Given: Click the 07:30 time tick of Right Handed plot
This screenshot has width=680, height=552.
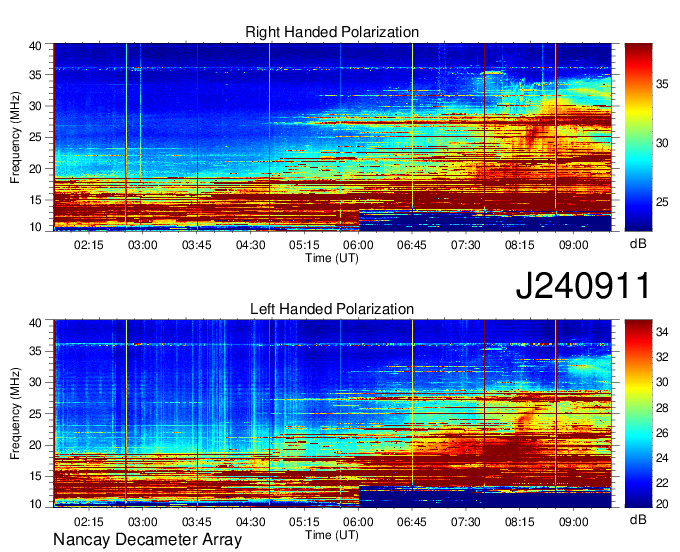Looking at the screenshot, I should (x=466, y=245).
